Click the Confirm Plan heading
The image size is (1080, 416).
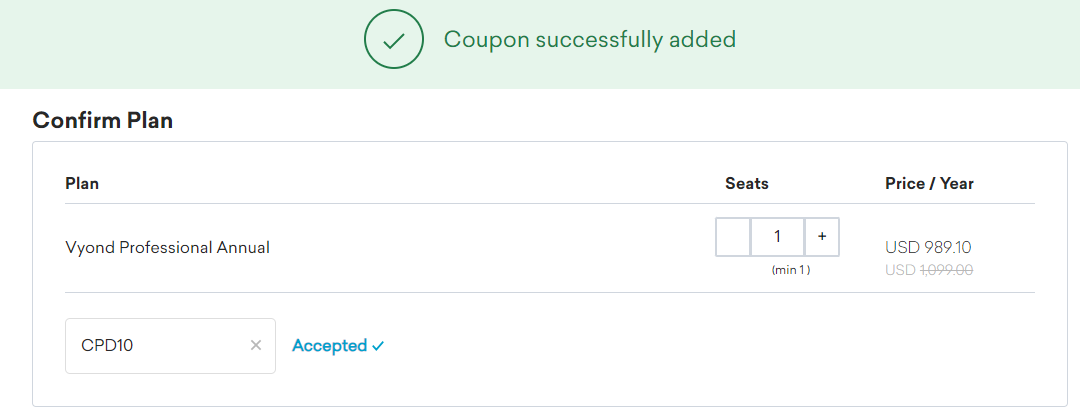tap(103, 121)
